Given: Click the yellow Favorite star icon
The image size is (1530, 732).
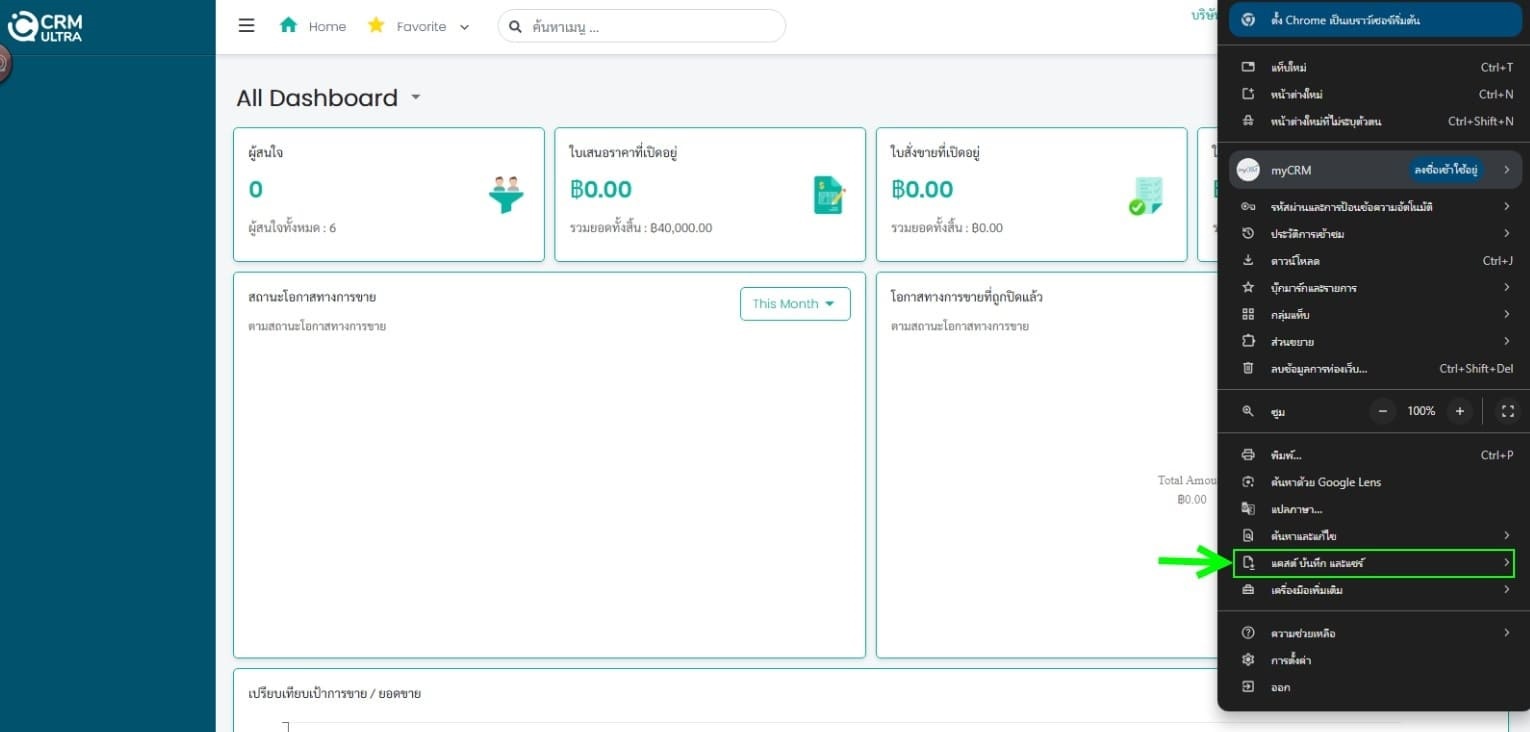Looking at the screenshot, I should click(376, 25).
